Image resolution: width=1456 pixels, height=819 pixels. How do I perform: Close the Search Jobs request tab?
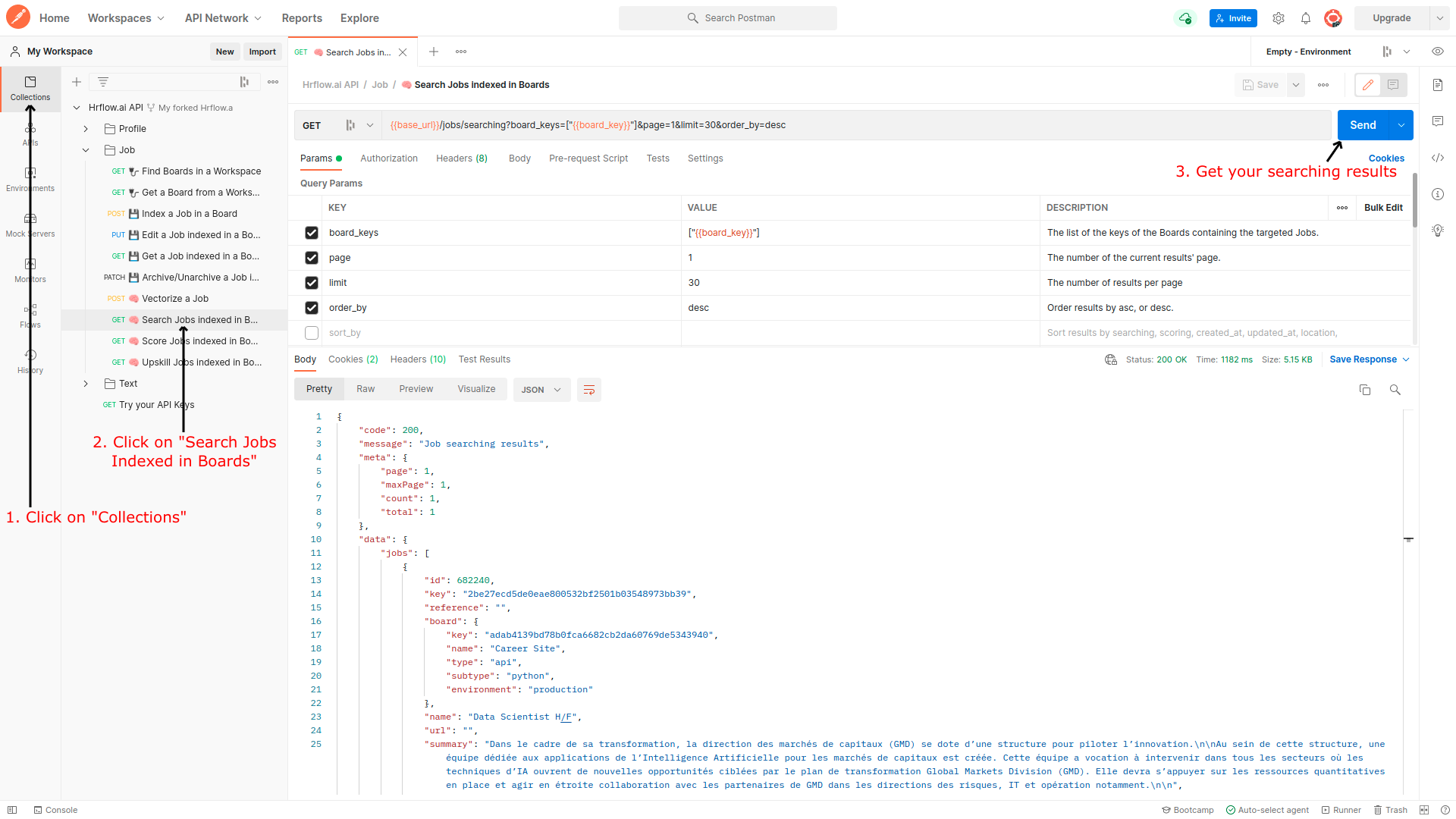pos(403,52)
